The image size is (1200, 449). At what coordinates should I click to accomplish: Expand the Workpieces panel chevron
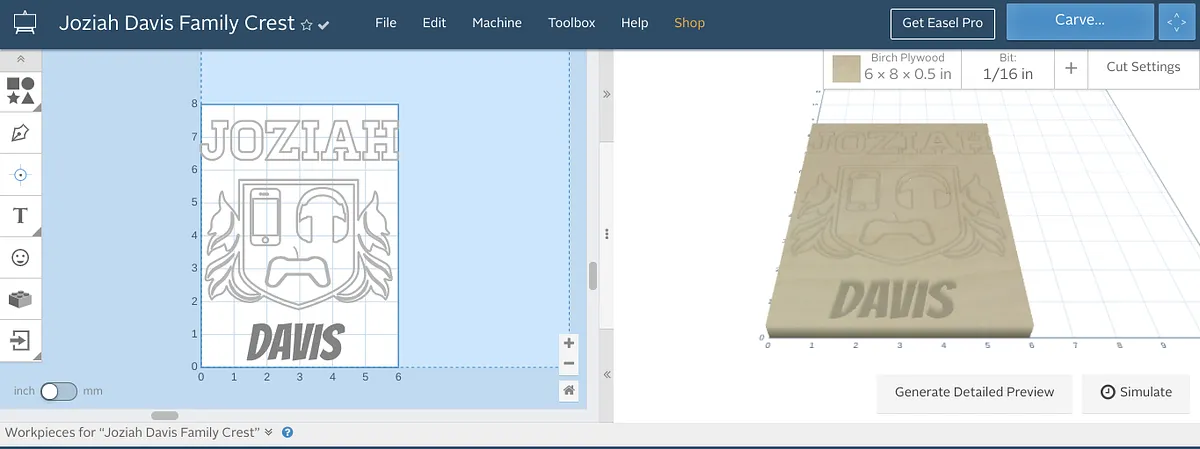268,433
